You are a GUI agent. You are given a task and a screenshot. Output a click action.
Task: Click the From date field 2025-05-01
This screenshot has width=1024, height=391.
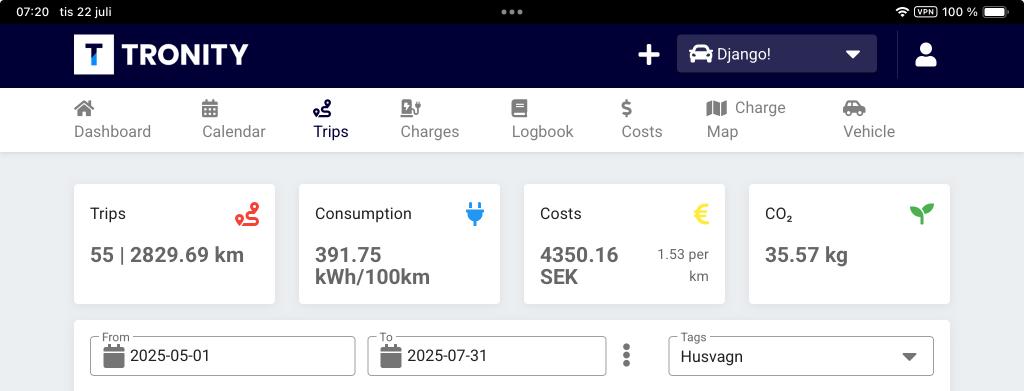223,356
